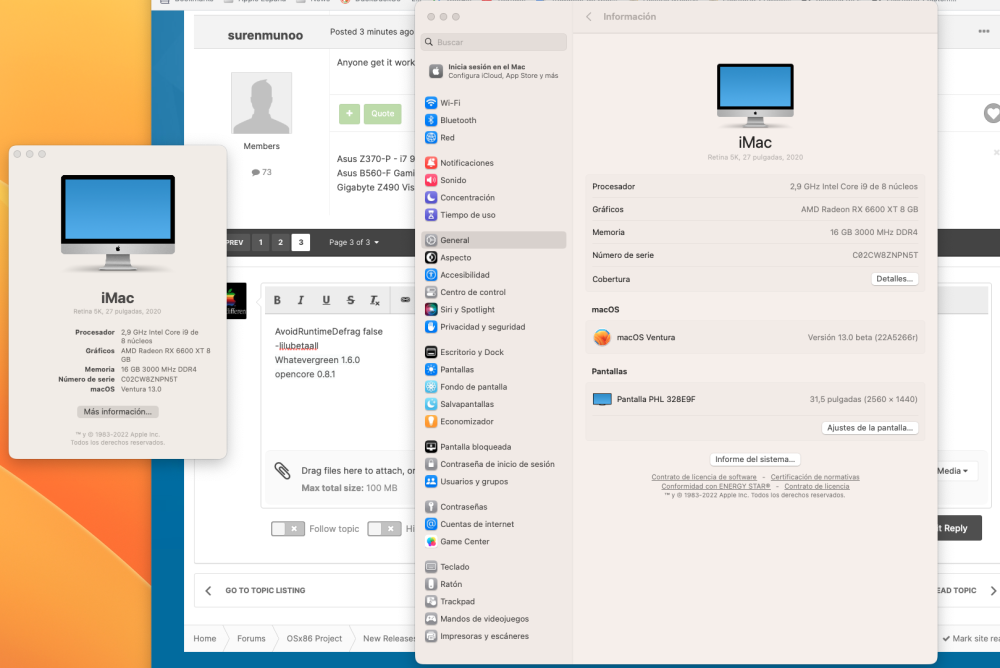Open Conformidad con ENERGY STAR link

coord(716,486)
